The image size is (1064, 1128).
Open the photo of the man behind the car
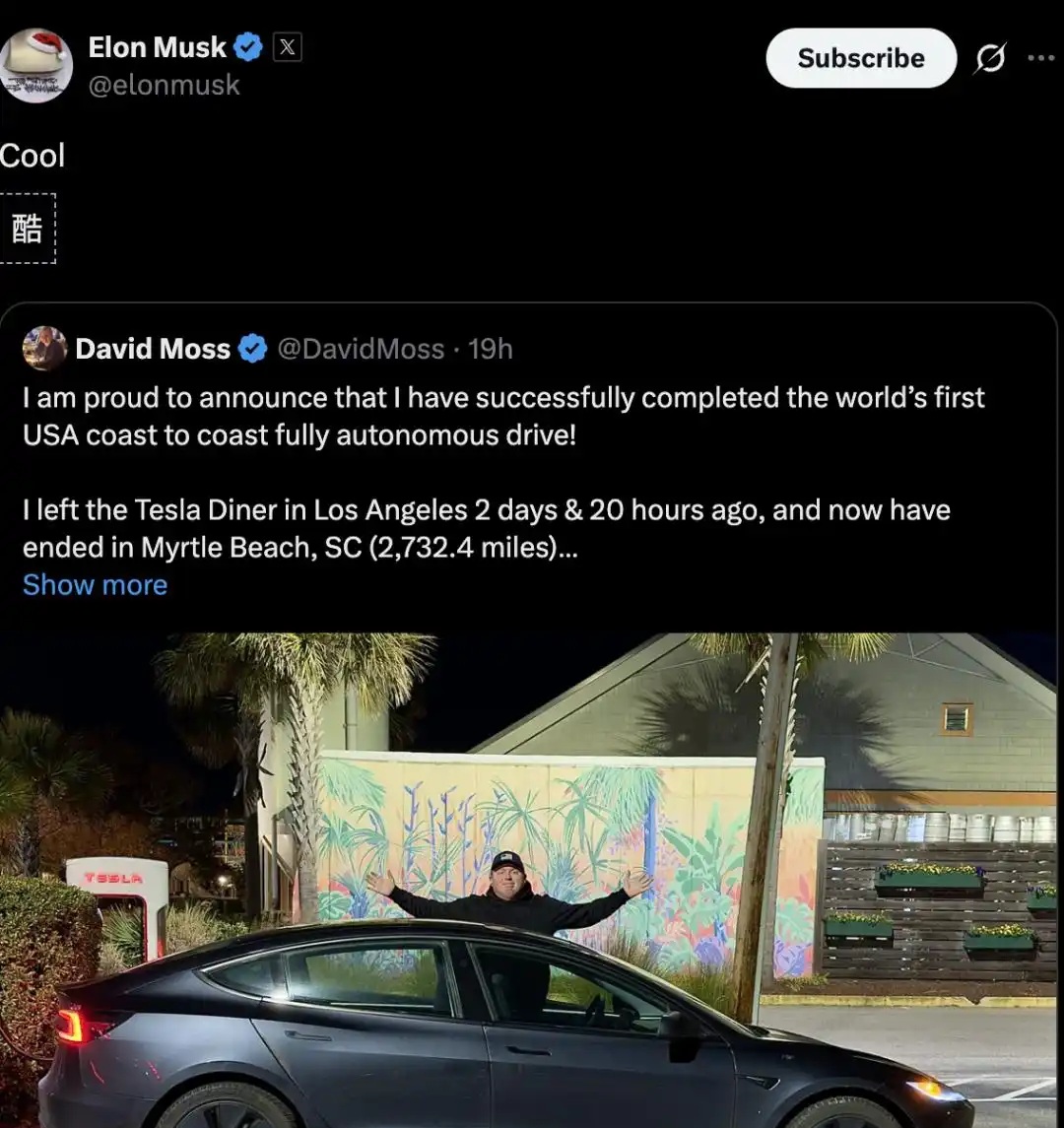point(532,877)
